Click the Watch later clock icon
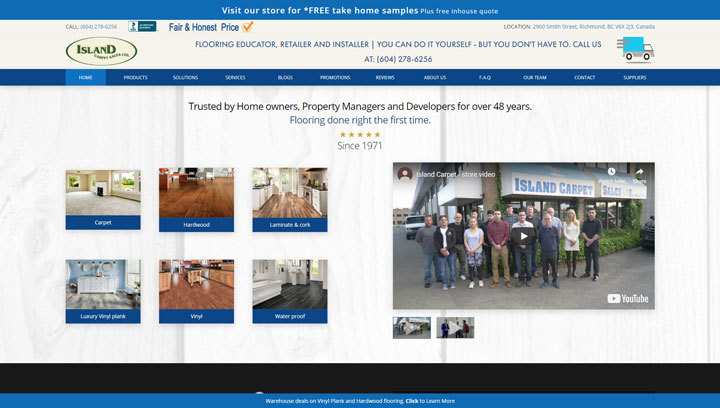This screenshot has width=720, height=408. click(611, 172)
